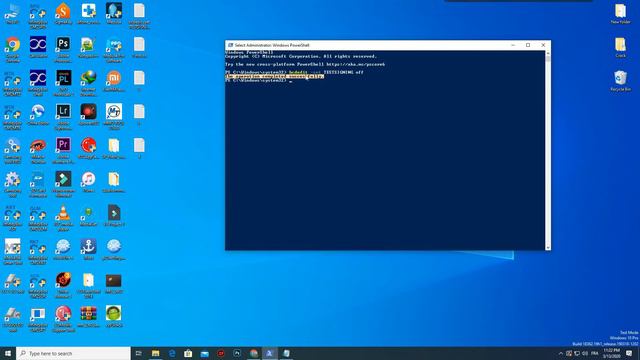Click the Type here to search box
The image size is (640, 360).
[73, 353]
